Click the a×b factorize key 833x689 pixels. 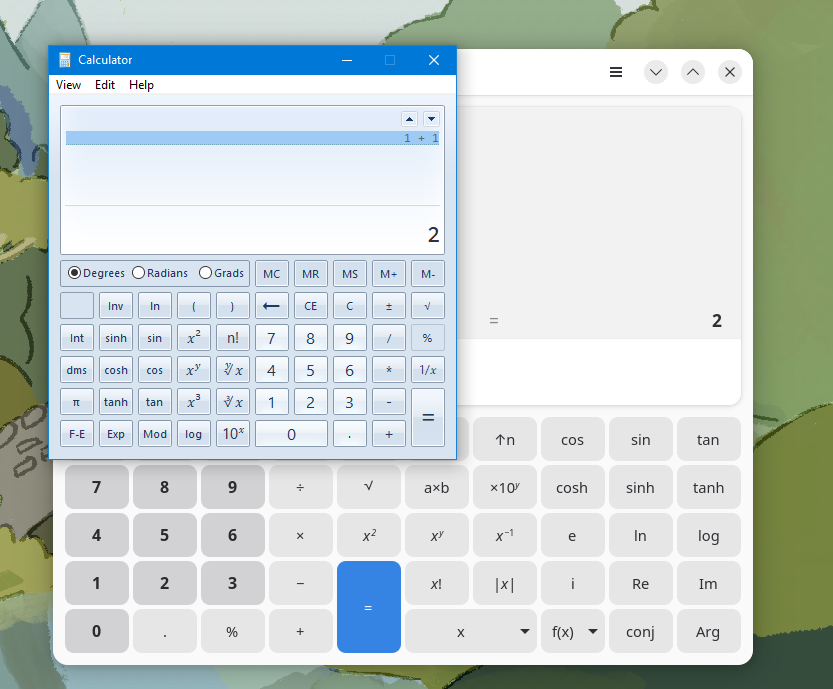click(437, 487)
